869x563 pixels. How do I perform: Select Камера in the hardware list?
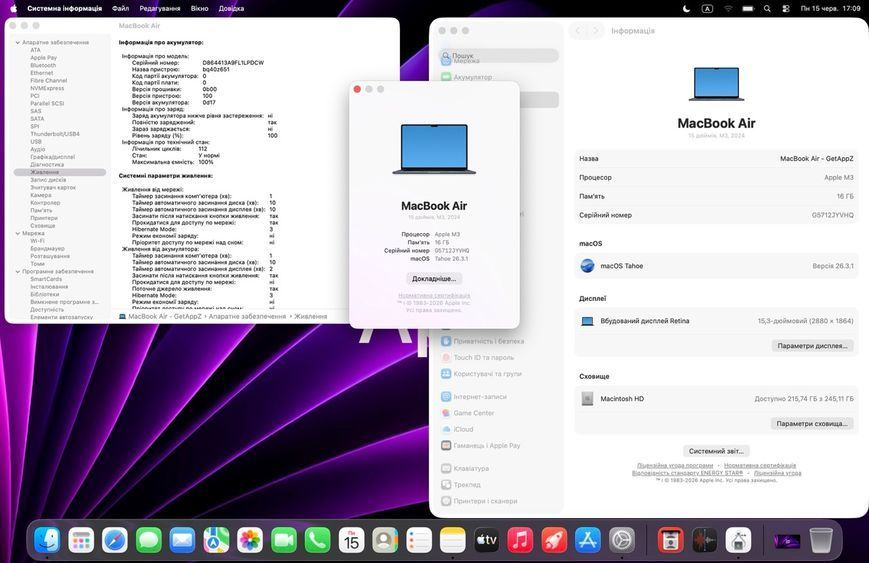point(41,195)
